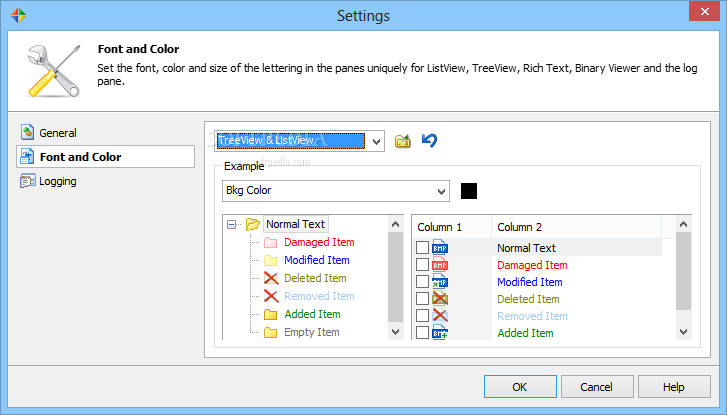Click the Column 1 header

click(452, 227)
